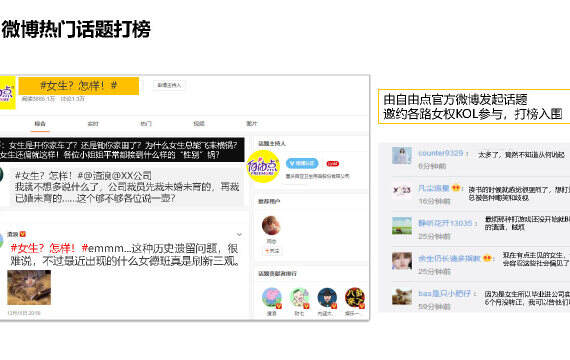Click the landscape avatar of 13035 commenter
The height and width of the screenshot is (360, 570).
[402, 225]
